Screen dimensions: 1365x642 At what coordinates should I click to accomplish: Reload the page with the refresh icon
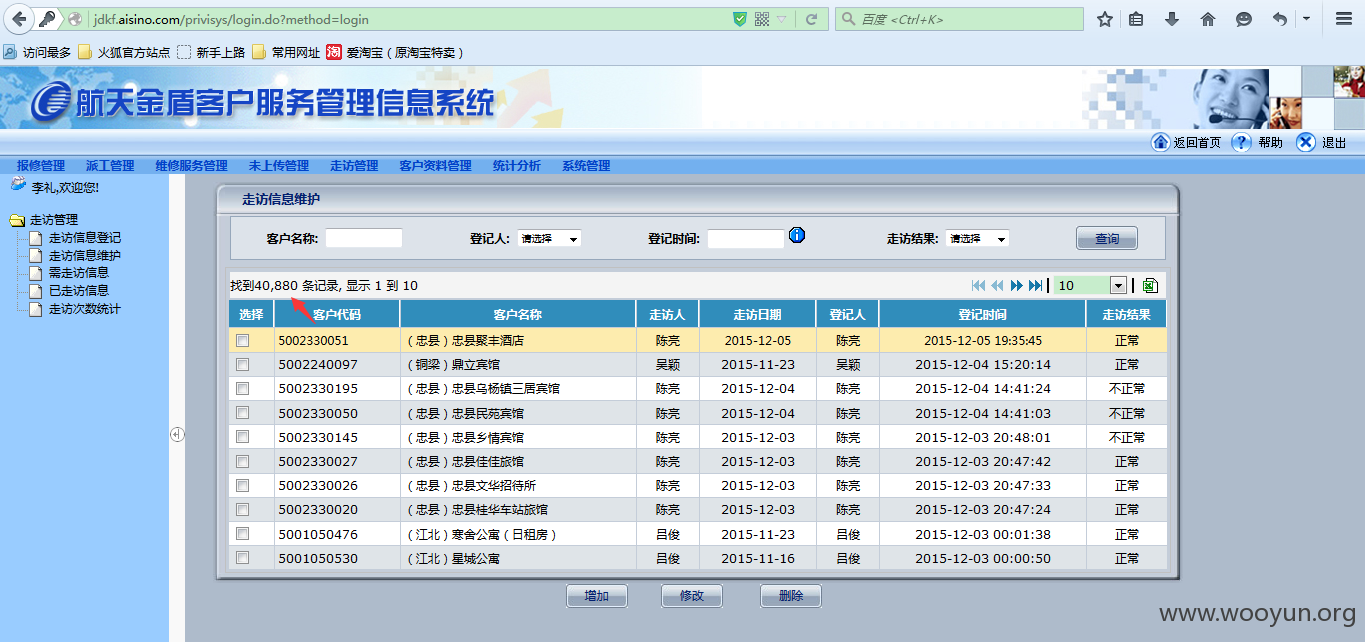point(812,19)
